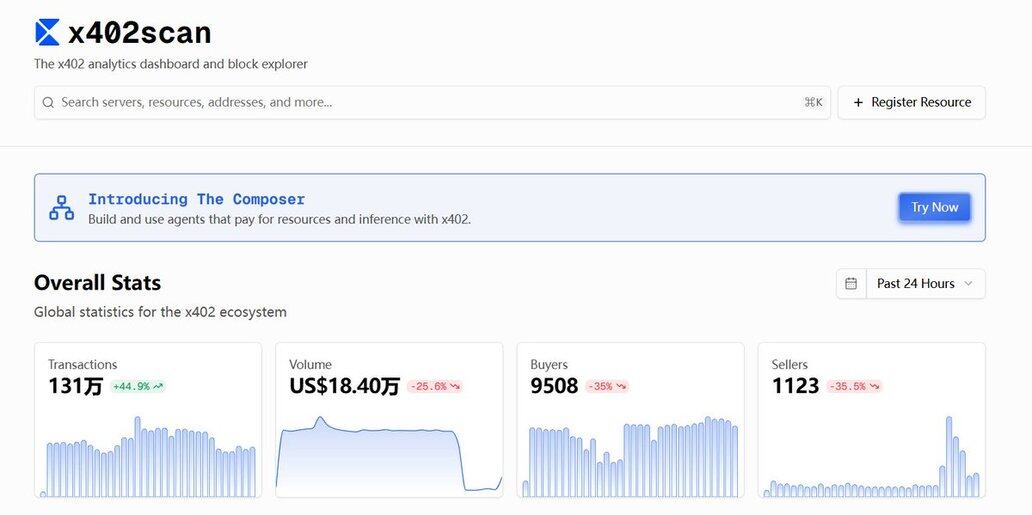Viewport: 1032px width, 515px height.
Task: Click the plus icon in Register Resource
Action: 858,102
